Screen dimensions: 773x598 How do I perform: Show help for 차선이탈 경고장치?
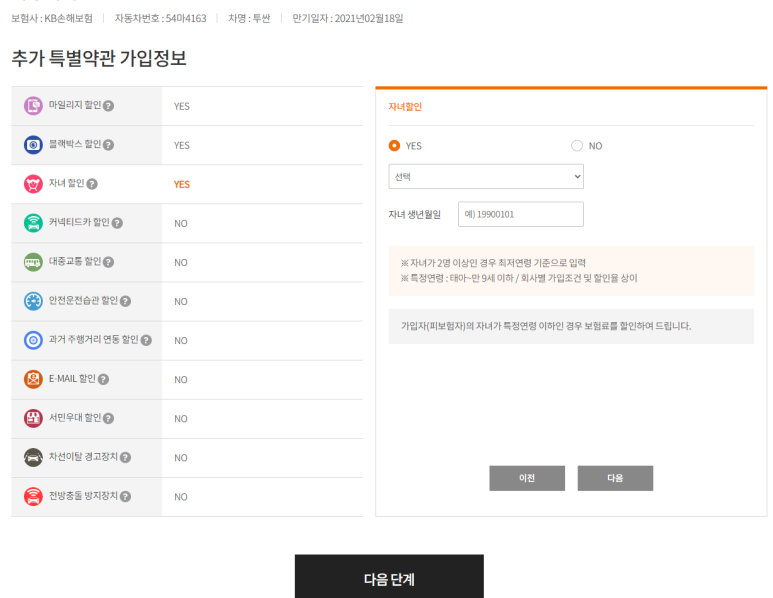(x=125, y=457)
